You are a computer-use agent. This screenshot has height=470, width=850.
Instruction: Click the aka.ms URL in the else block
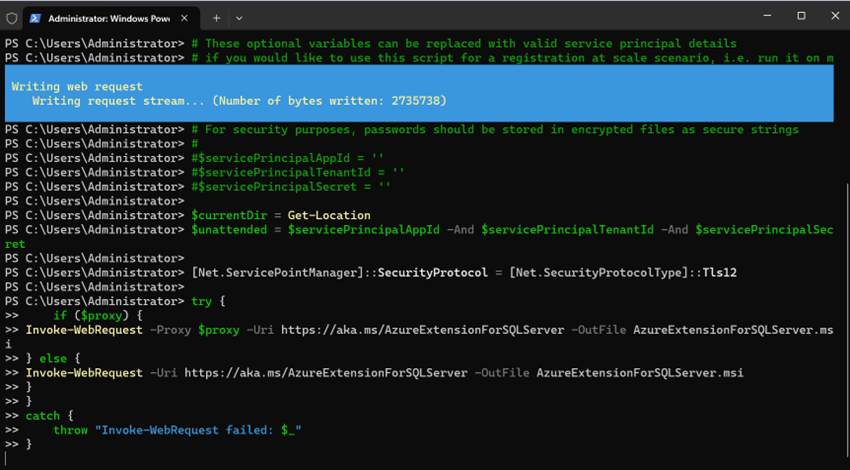[326, 373]
